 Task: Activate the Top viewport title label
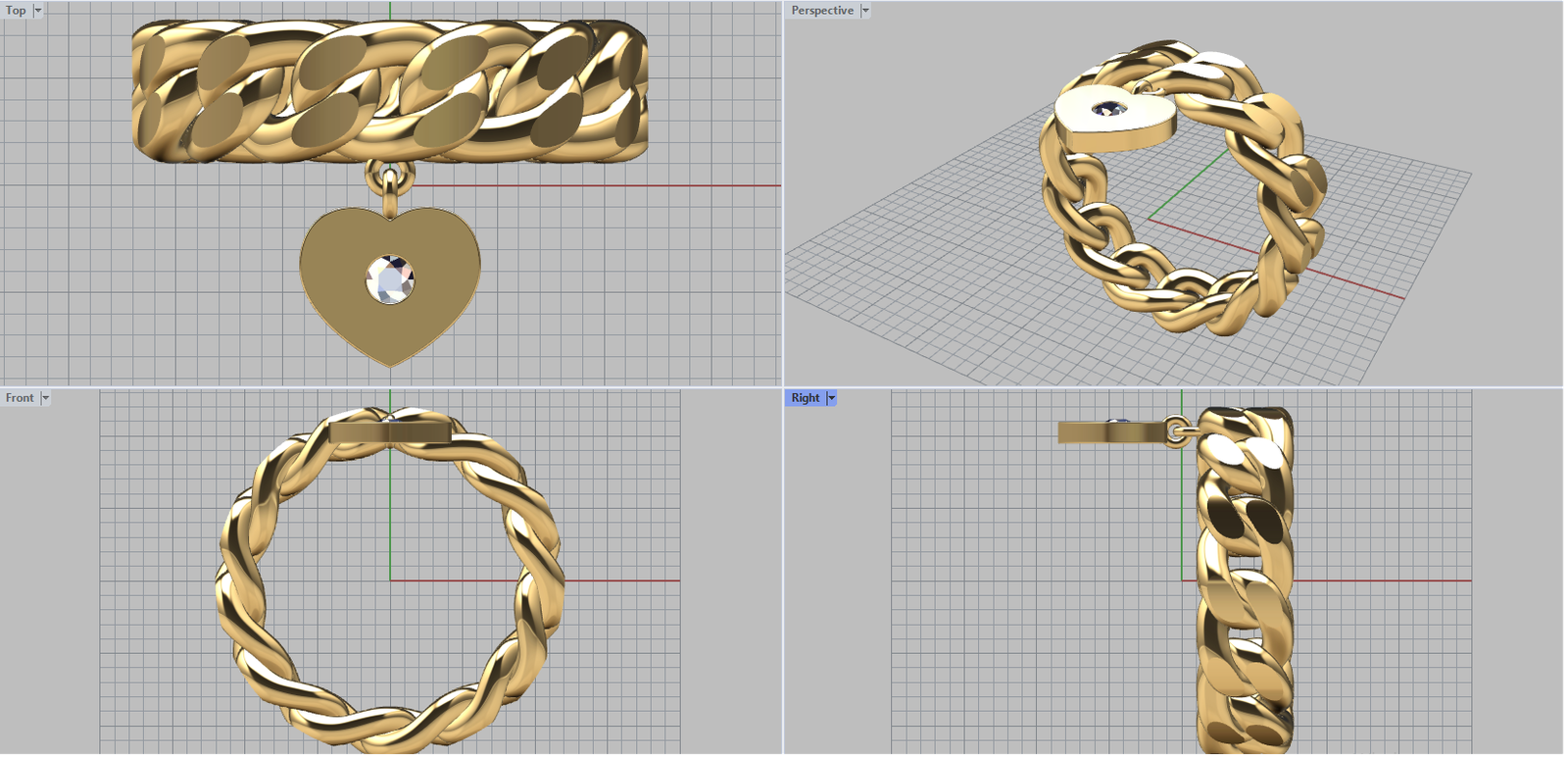tap(17, 11)
